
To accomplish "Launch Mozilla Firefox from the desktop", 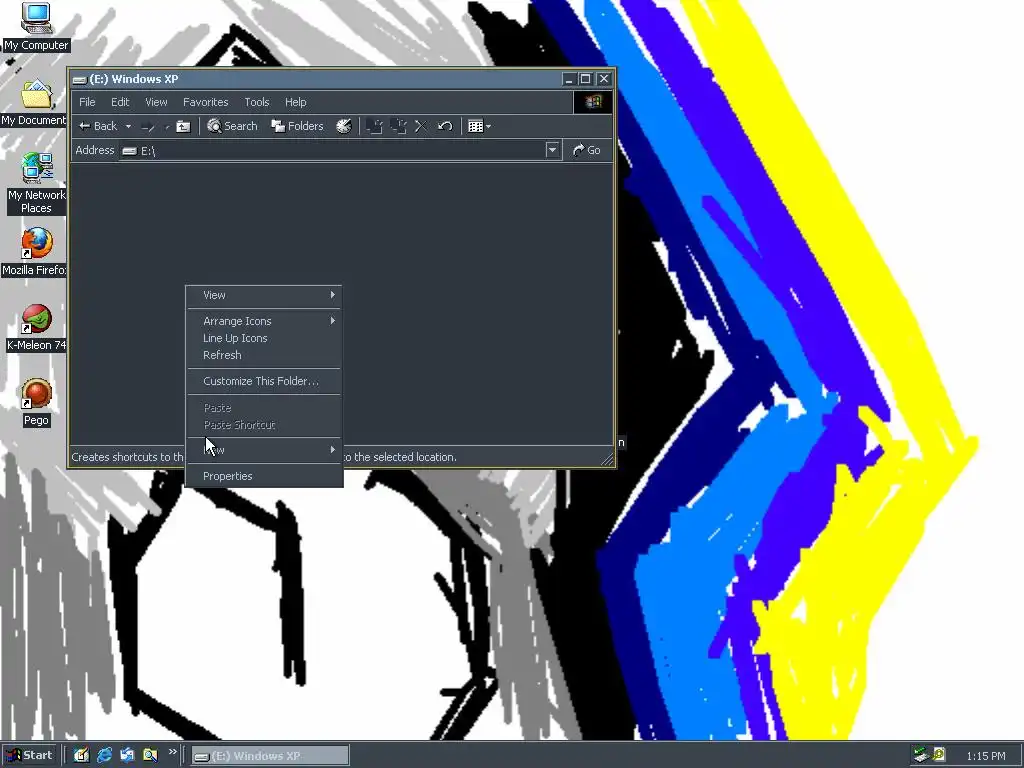I will tap(35, 252).
